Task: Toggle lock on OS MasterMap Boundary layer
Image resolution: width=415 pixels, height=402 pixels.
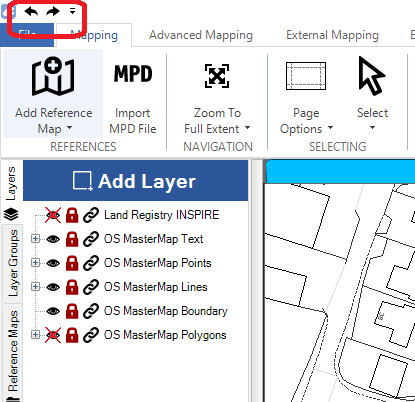Action: [x=72, y=311]
